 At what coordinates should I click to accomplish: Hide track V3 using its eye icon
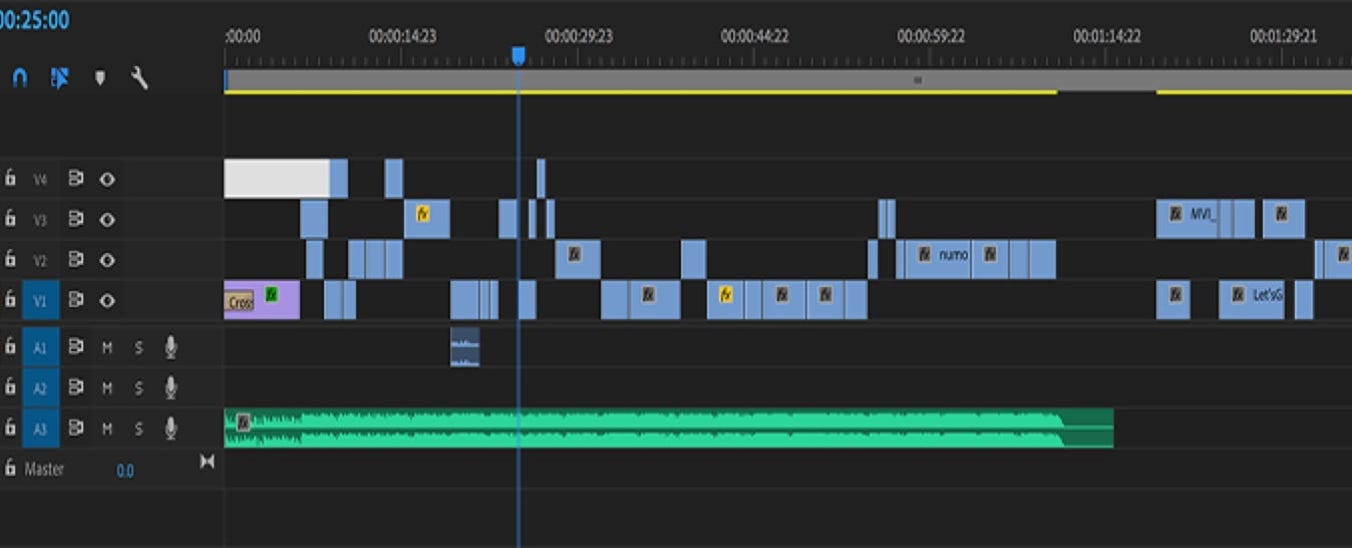[x=107, y=220]
